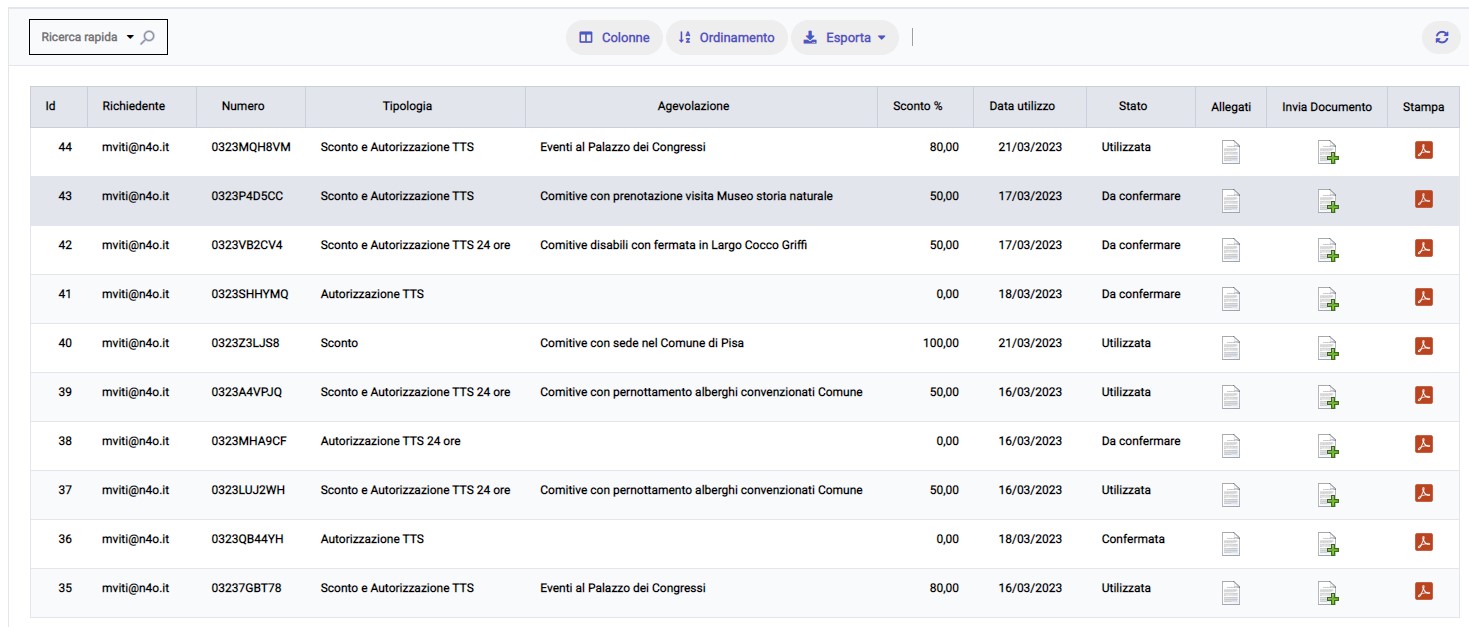Click the Ordinamento sorting button

tap(726, 38)
